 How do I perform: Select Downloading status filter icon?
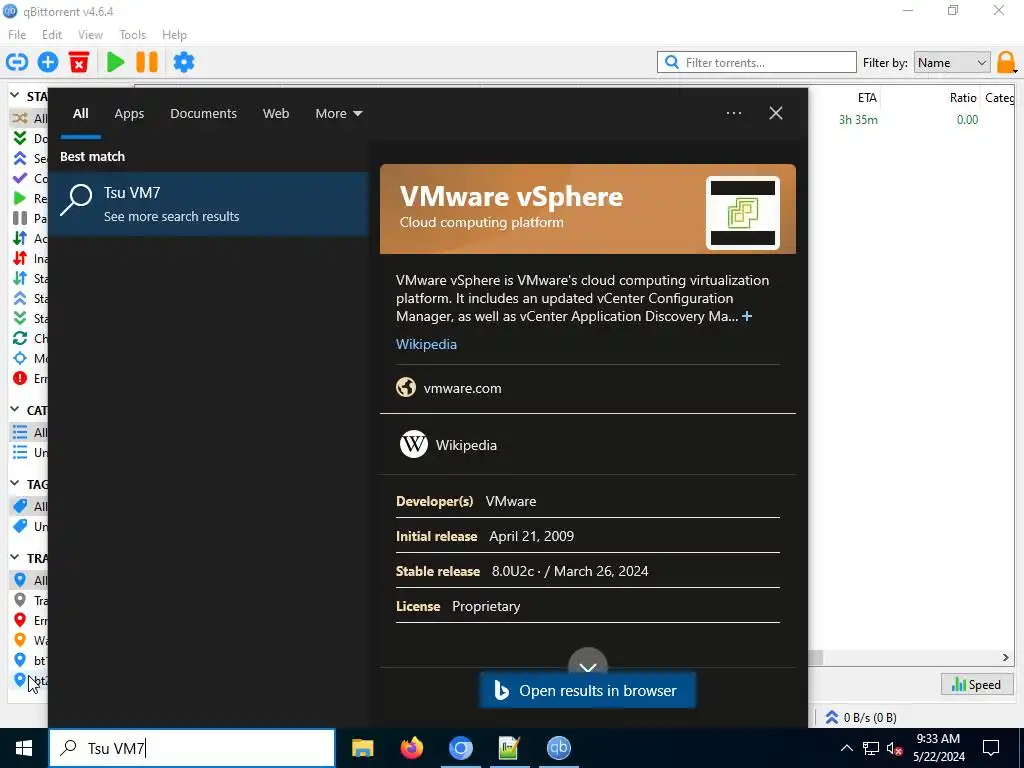pyautogui.click(x=20, y=138)
